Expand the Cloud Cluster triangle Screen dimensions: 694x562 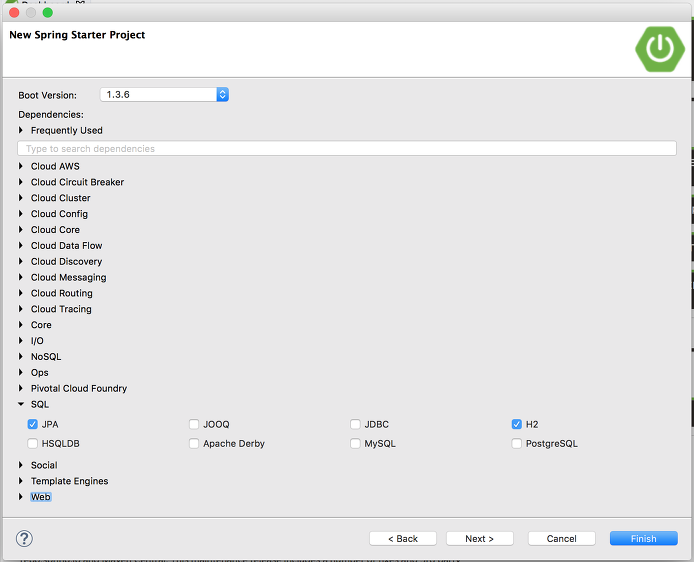(20, 198)
